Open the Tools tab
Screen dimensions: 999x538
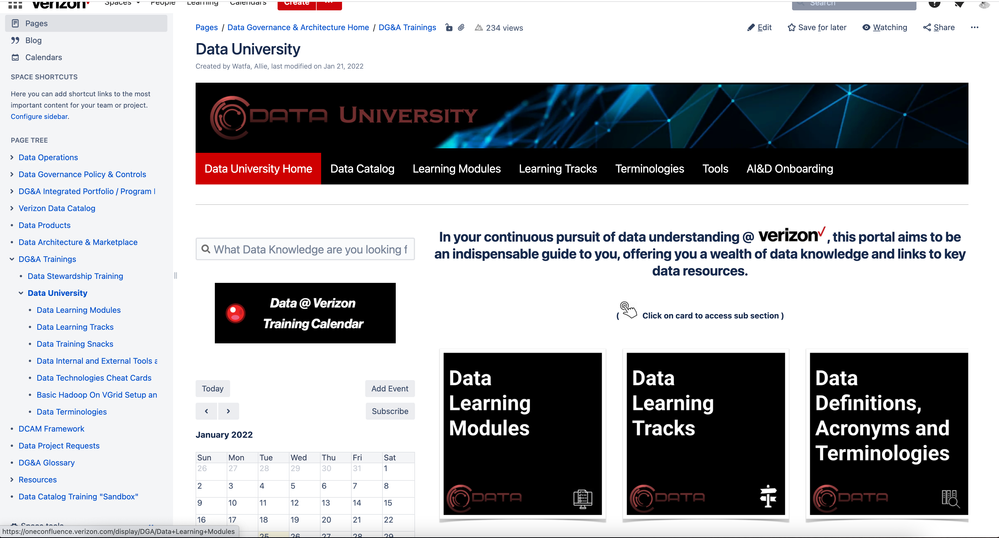tap(715, 169)
